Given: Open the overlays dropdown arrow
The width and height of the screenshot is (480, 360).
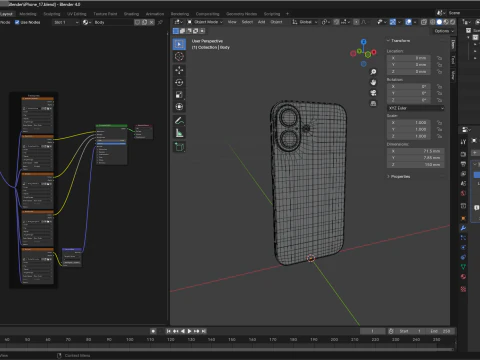Looking at the screenshot, I should 415,22.
